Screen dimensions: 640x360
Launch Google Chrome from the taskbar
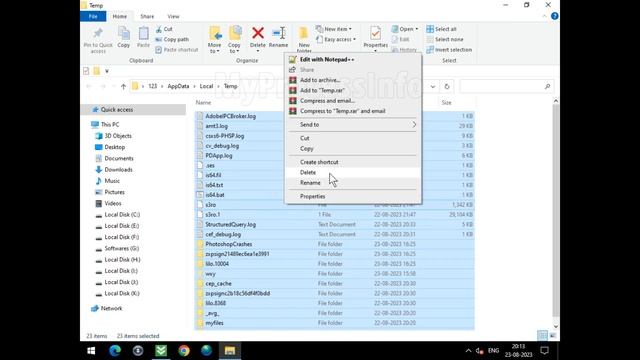[184, 351]
